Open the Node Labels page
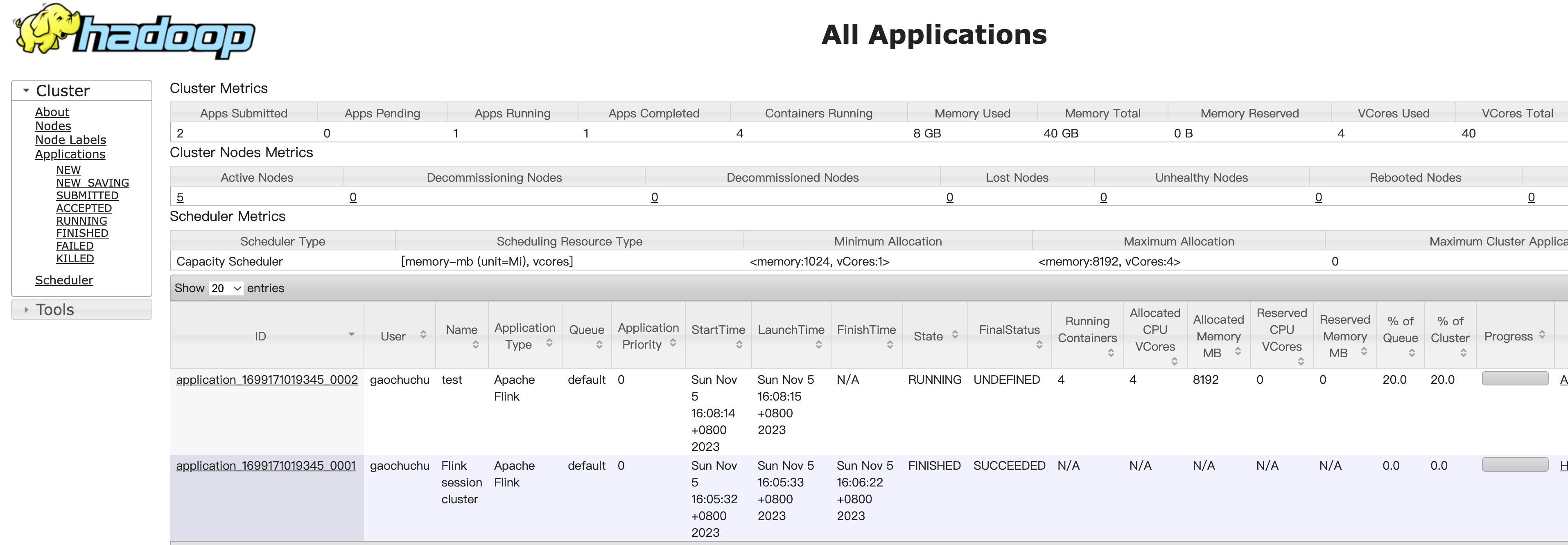This screenshot has height=545, width=1568. (70, 140)
